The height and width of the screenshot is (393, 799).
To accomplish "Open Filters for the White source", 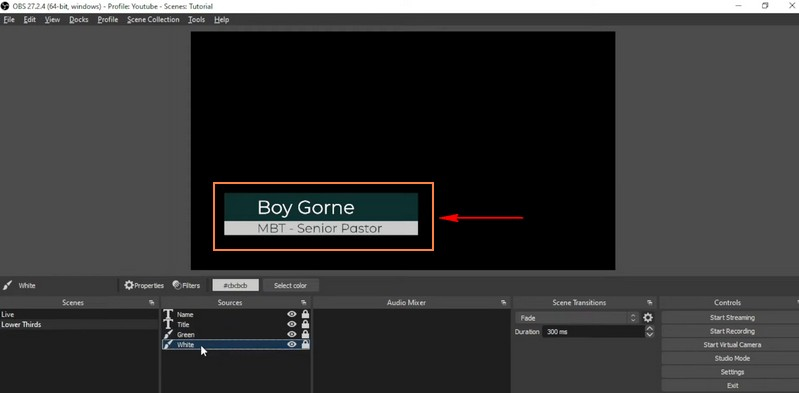I will click(x=186, y=285).
